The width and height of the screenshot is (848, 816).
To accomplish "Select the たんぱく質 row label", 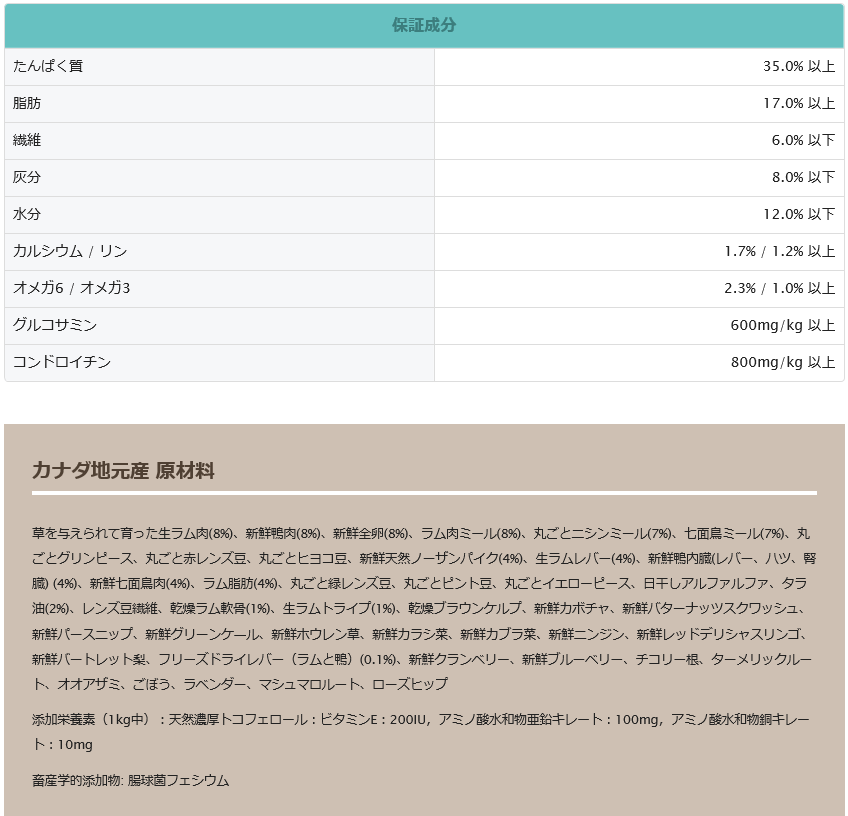I will pos(48,67).
